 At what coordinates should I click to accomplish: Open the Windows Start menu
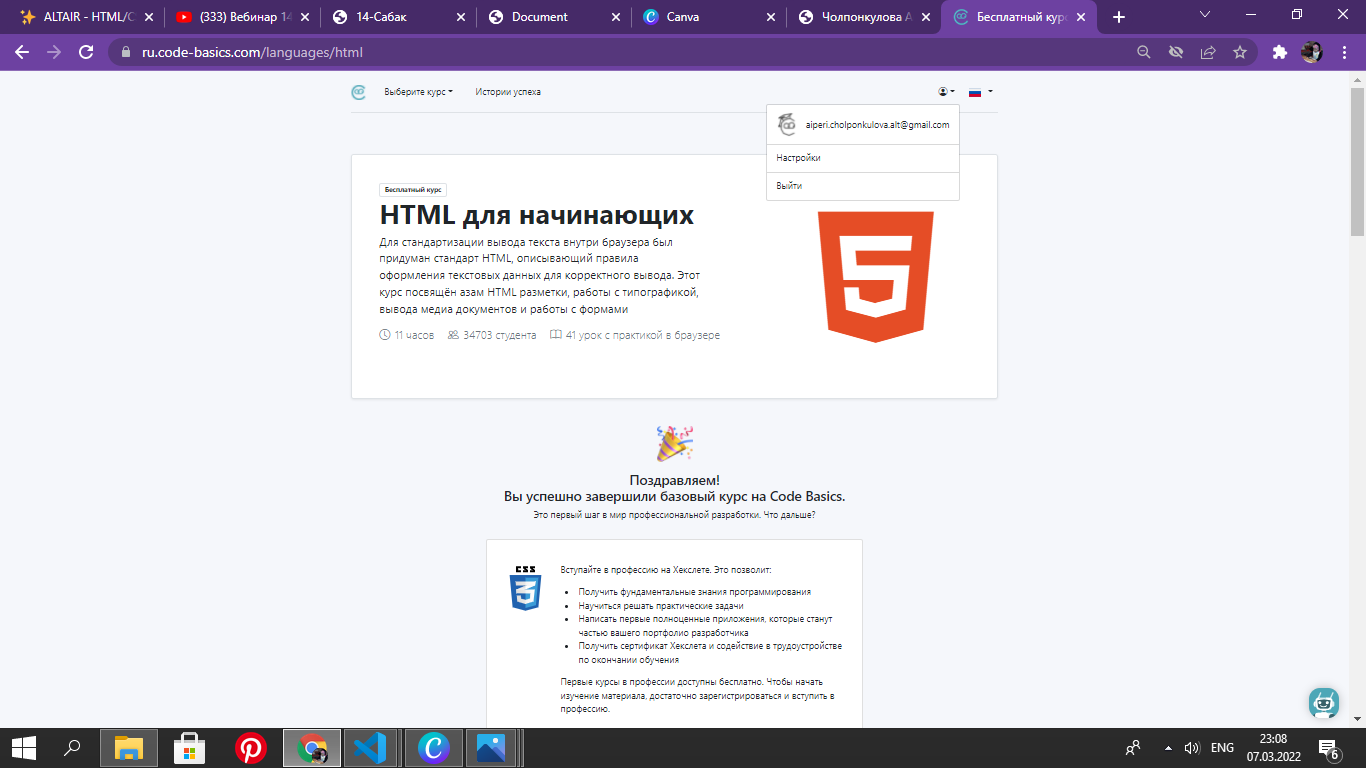pos(24,747)
